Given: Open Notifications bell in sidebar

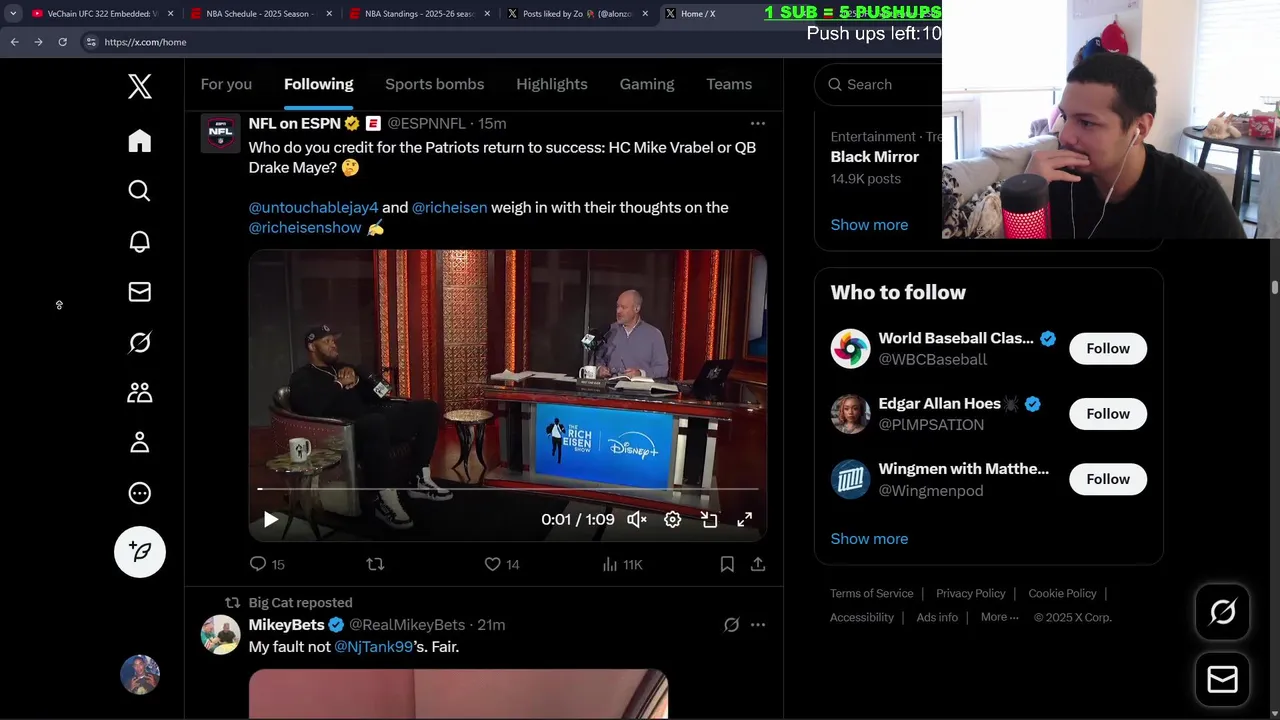Looking at the screenshot, I should (x=140, y=241).
